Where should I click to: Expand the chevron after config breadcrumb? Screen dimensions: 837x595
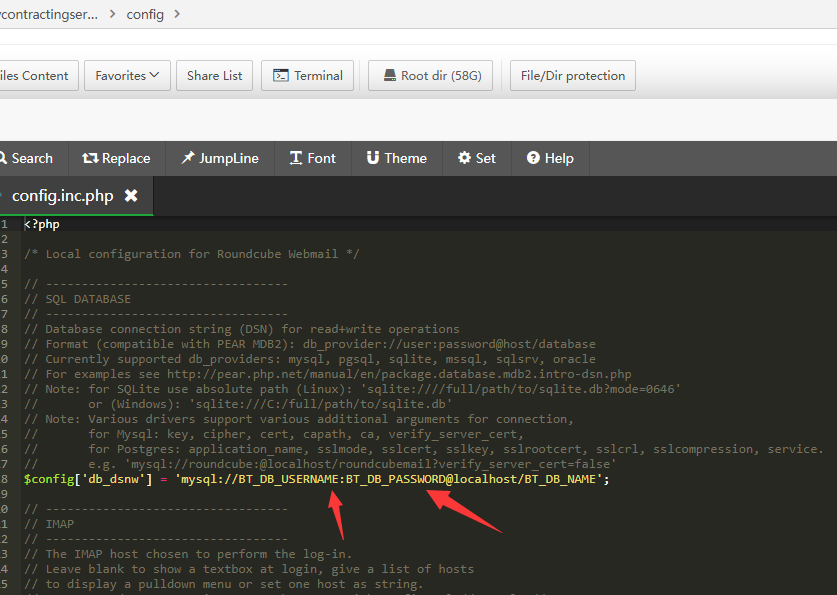point(177,14)
